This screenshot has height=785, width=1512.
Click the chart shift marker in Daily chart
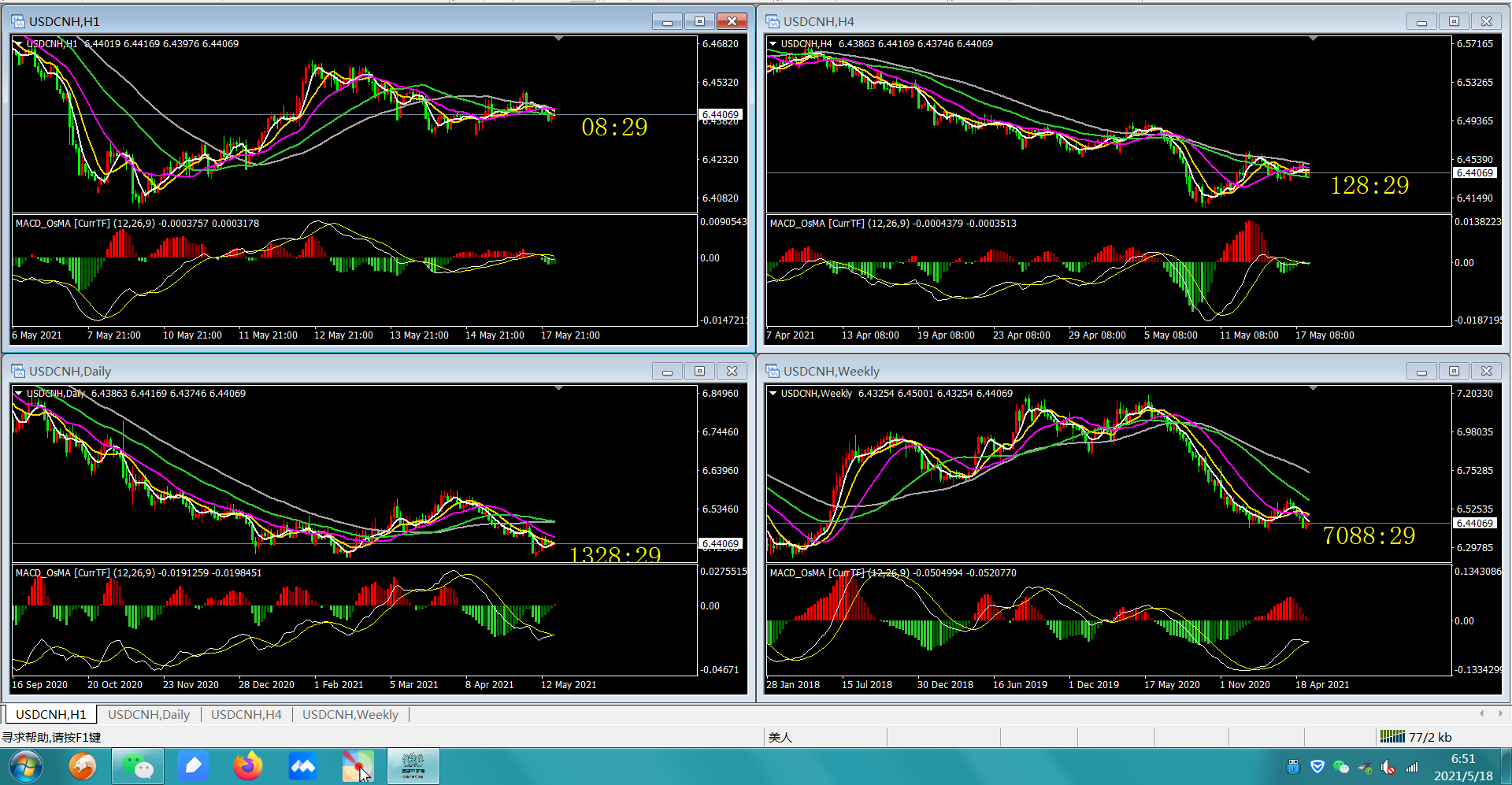coord(558,388)
